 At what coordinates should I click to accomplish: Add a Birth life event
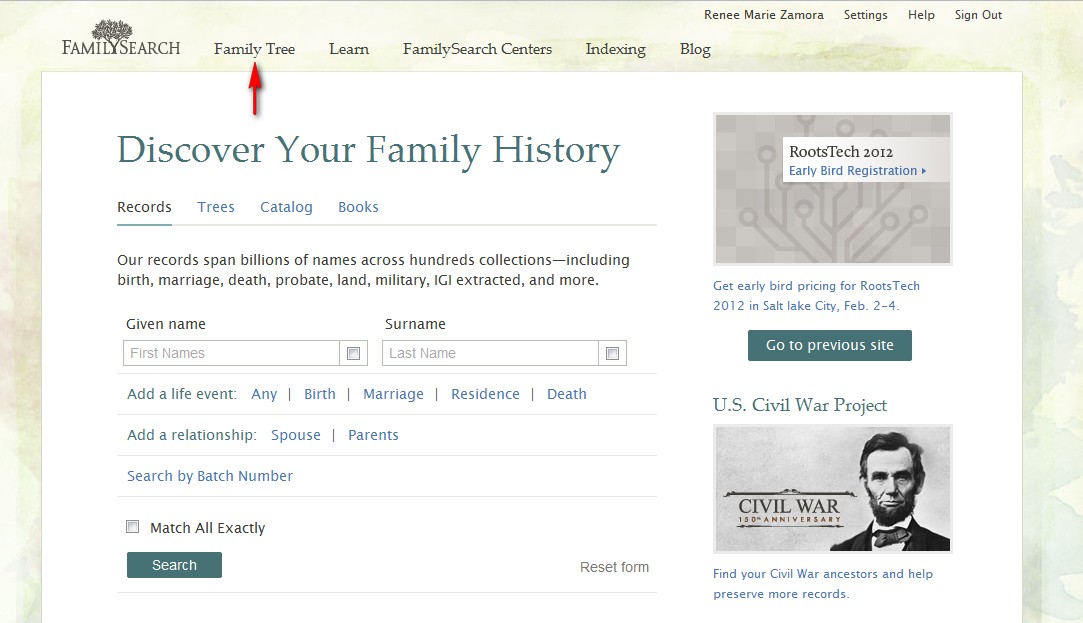click(x=320, y=394)
